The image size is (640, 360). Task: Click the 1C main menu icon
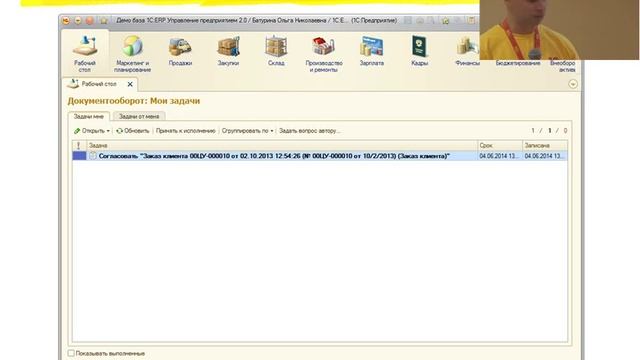pyautogui.click(x=66, y=20)
